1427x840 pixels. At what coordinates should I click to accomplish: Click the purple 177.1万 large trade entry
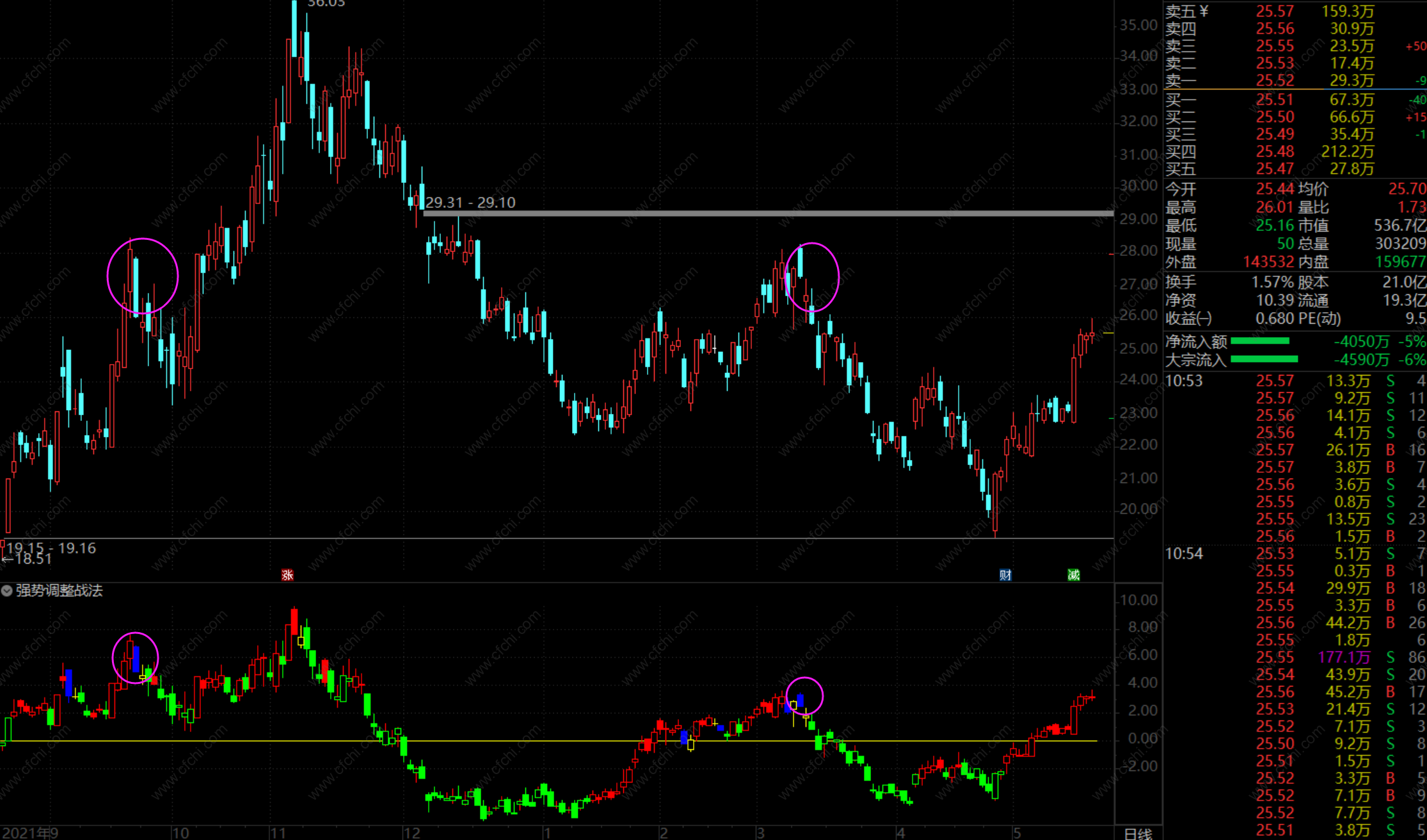pyautogui.click(x=1344, y=657)
